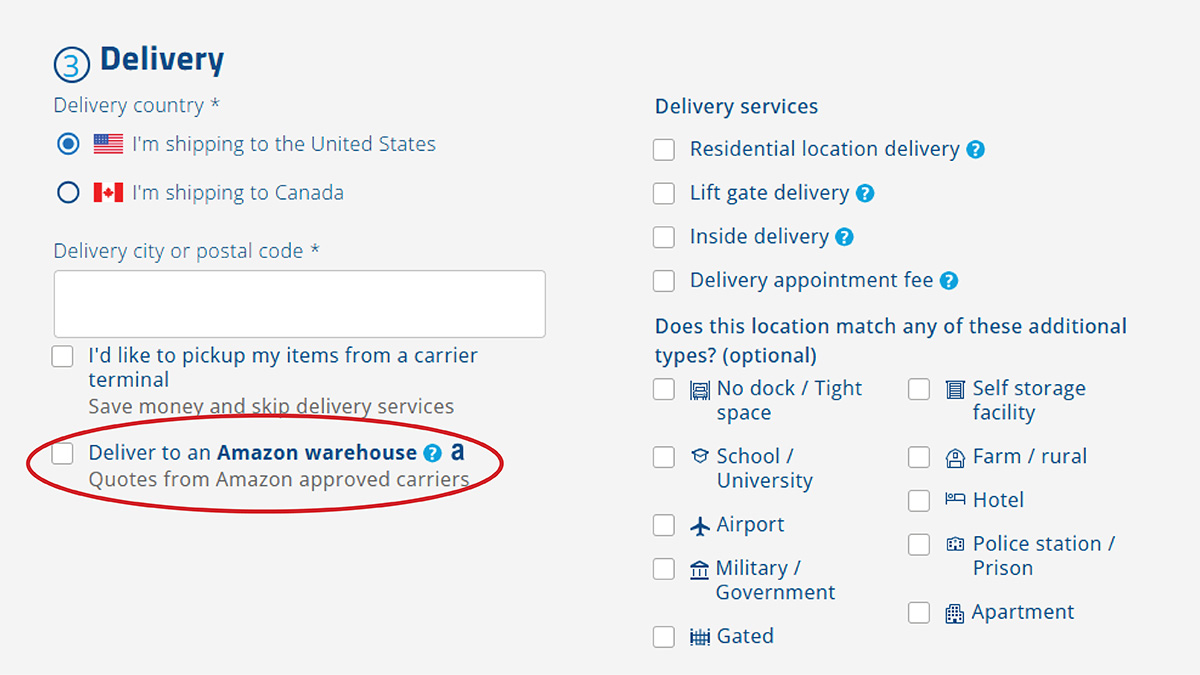This screenshot has width=1200, height=675.
Task: Click the Amazon warehouse question mark icon
Action: click(432, 452)
